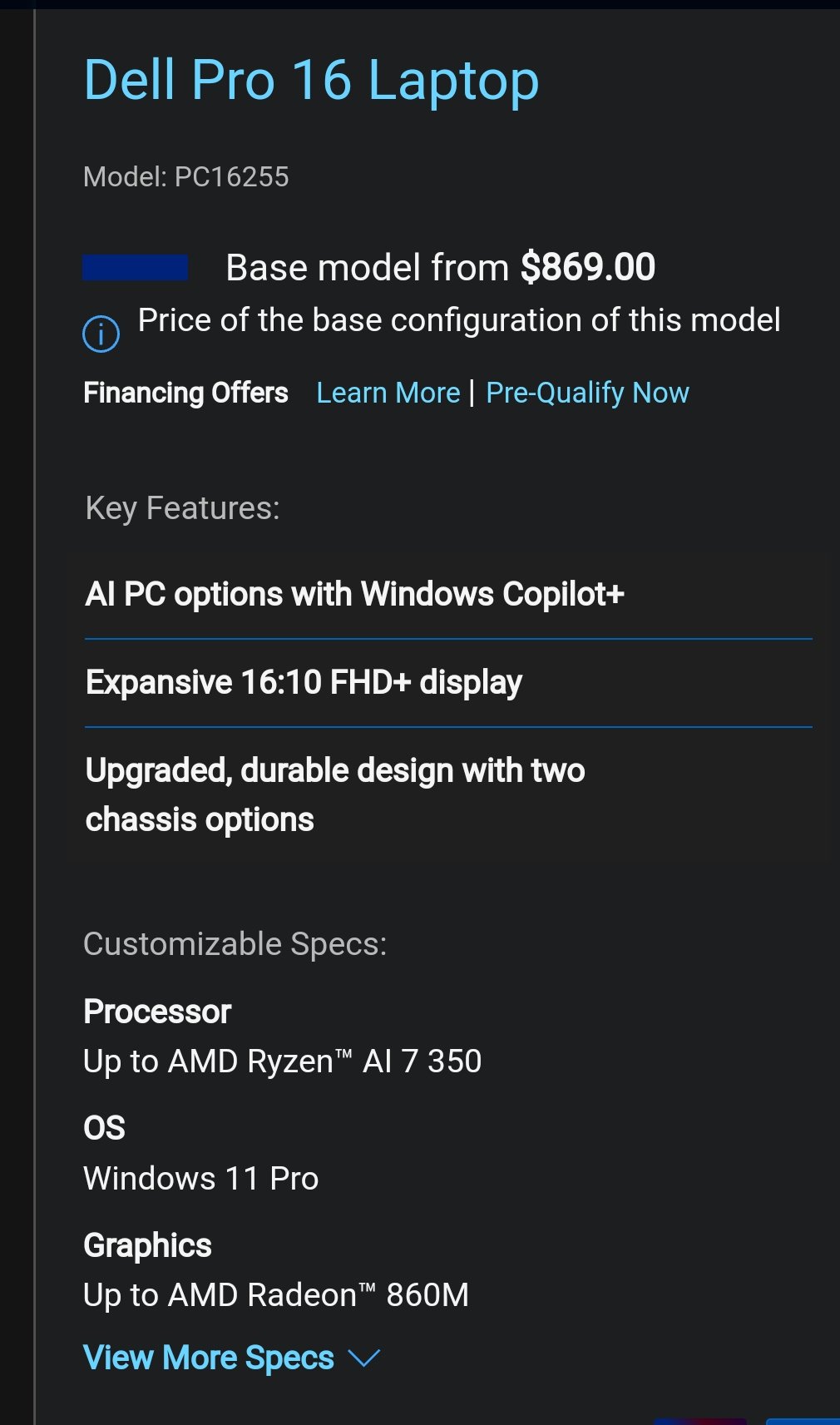Image resolution: width=840 pixels, height=1425 pixels.
Task: Click the Financing Offers label
Action: click(185, 393)
